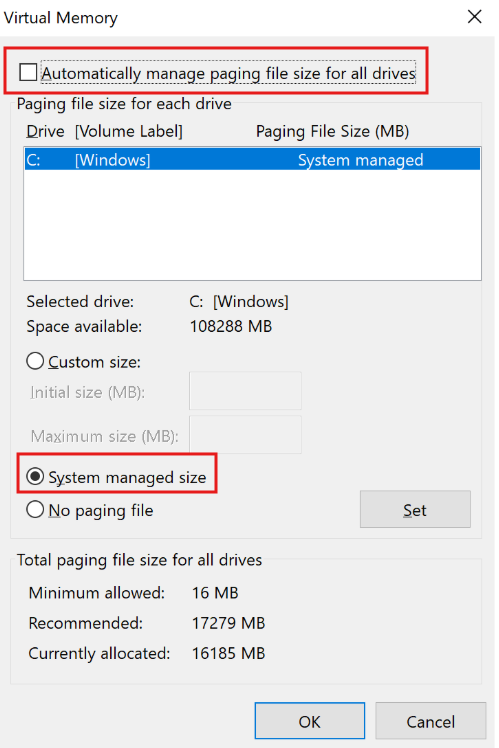
Task: Click the Virtual Memory title bar text
Action: 61,18
